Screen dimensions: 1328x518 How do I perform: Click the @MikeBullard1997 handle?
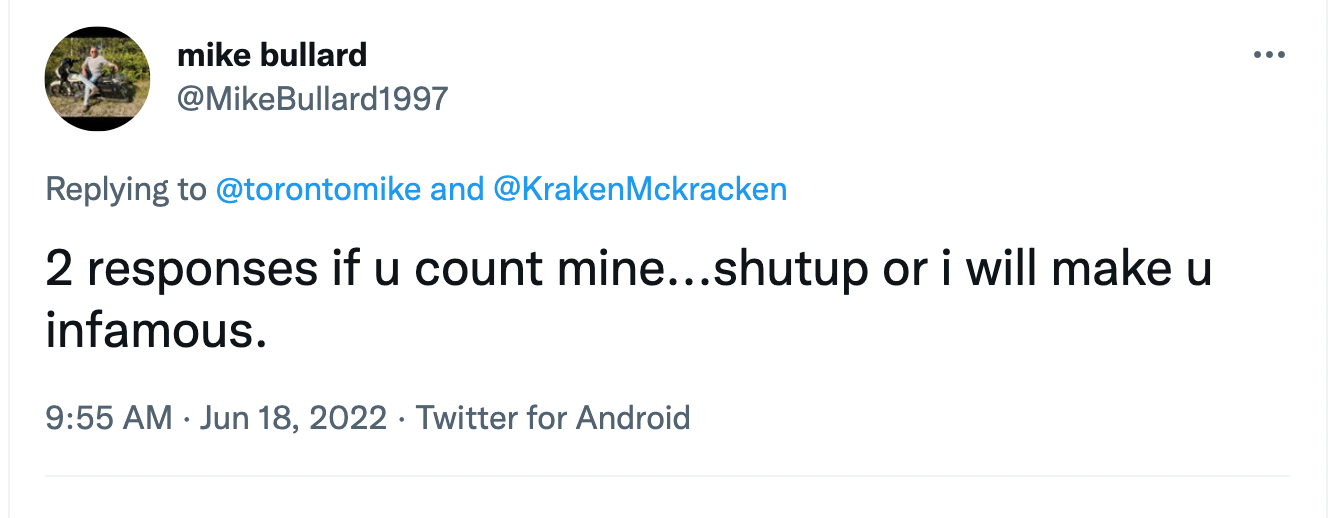coord(312,98)
